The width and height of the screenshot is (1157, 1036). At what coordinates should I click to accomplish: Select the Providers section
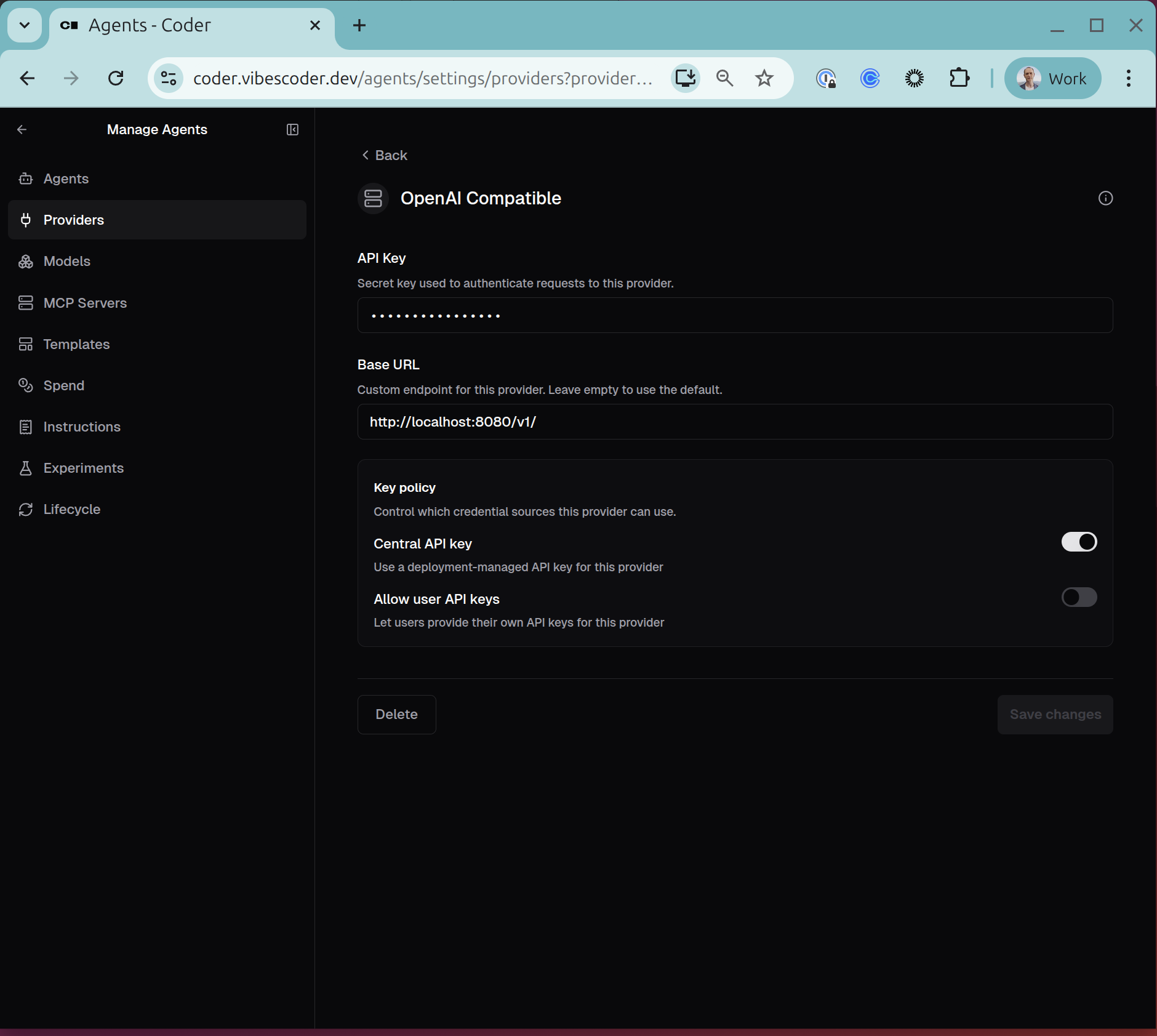coord(157,220)
